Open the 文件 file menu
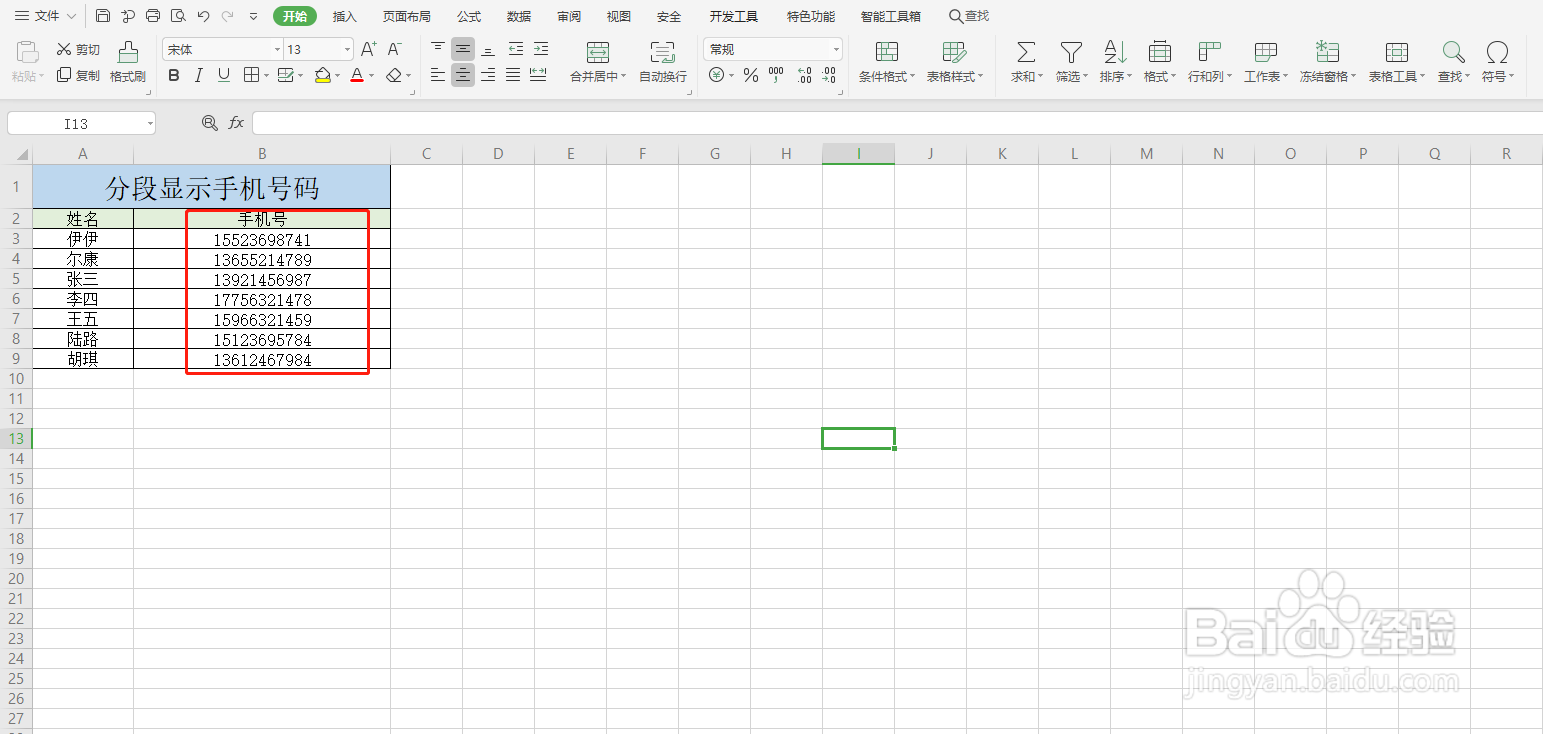Viewport: 1543px width, 734px height. 45,16
